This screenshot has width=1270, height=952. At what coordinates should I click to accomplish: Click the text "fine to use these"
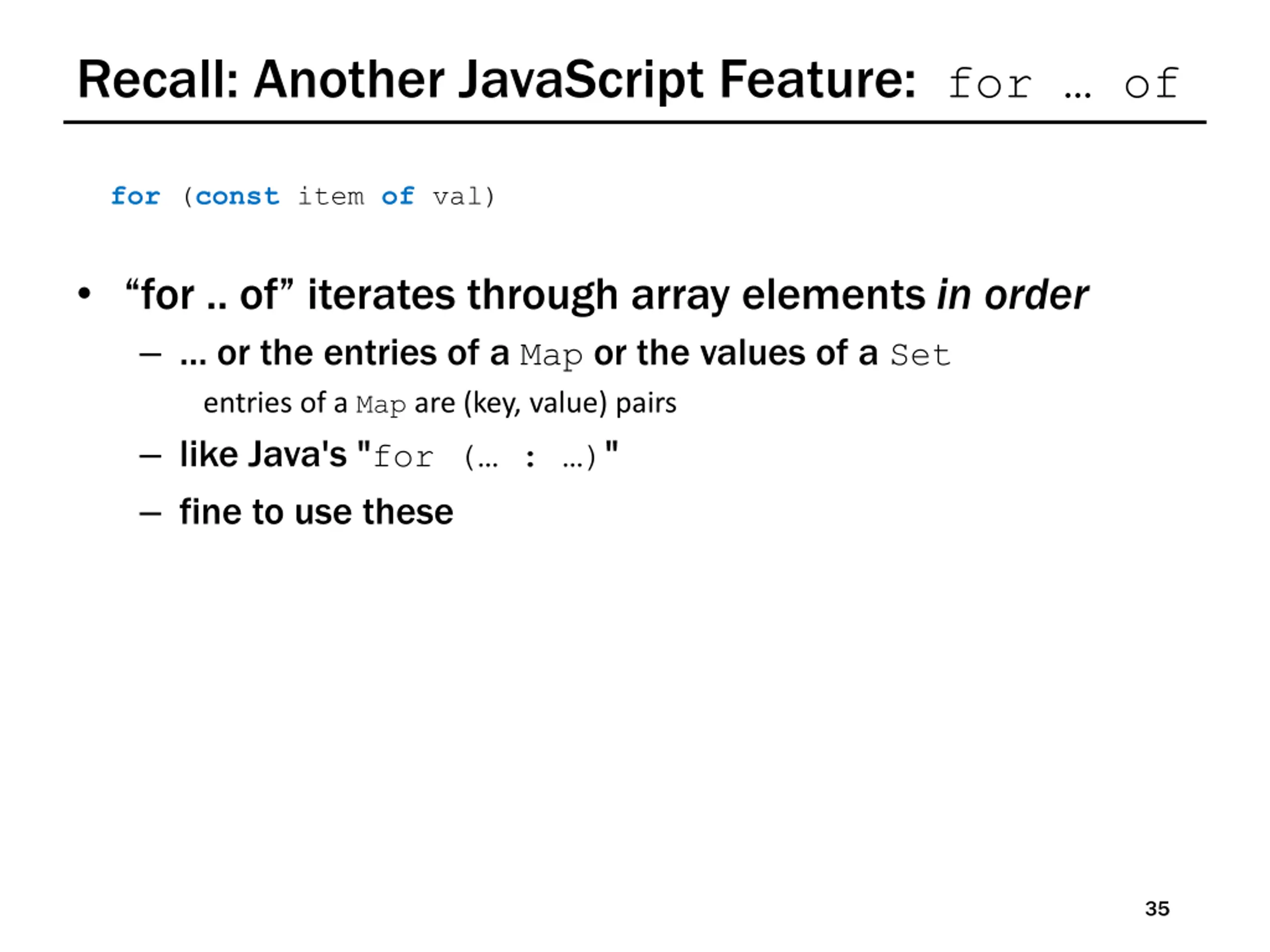(x=317, y=512)
